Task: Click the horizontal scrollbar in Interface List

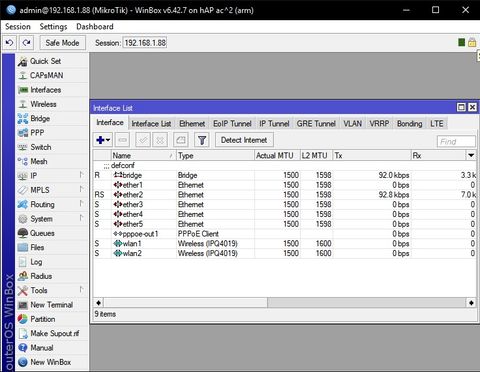Action: point(284,303)
